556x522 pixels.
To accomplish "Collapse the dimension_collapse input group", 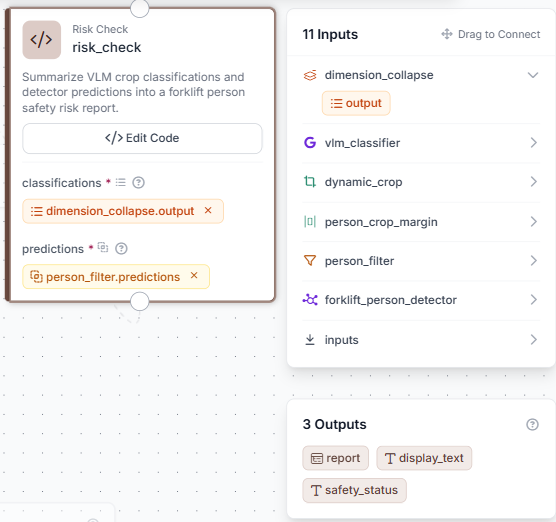I will [x=533, y=75].
